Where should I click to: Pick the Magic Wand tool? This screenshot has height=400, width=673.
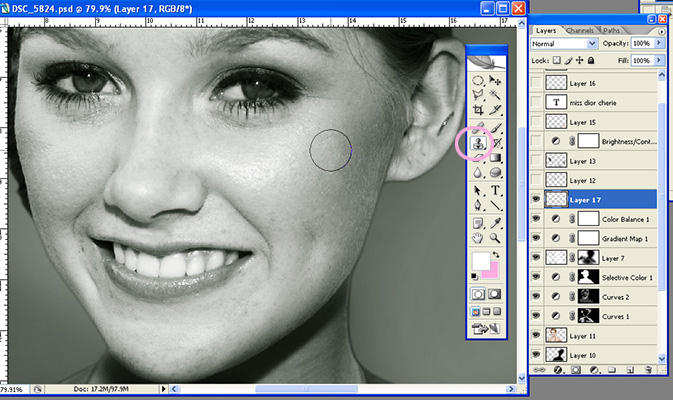(x=497, y=95)
